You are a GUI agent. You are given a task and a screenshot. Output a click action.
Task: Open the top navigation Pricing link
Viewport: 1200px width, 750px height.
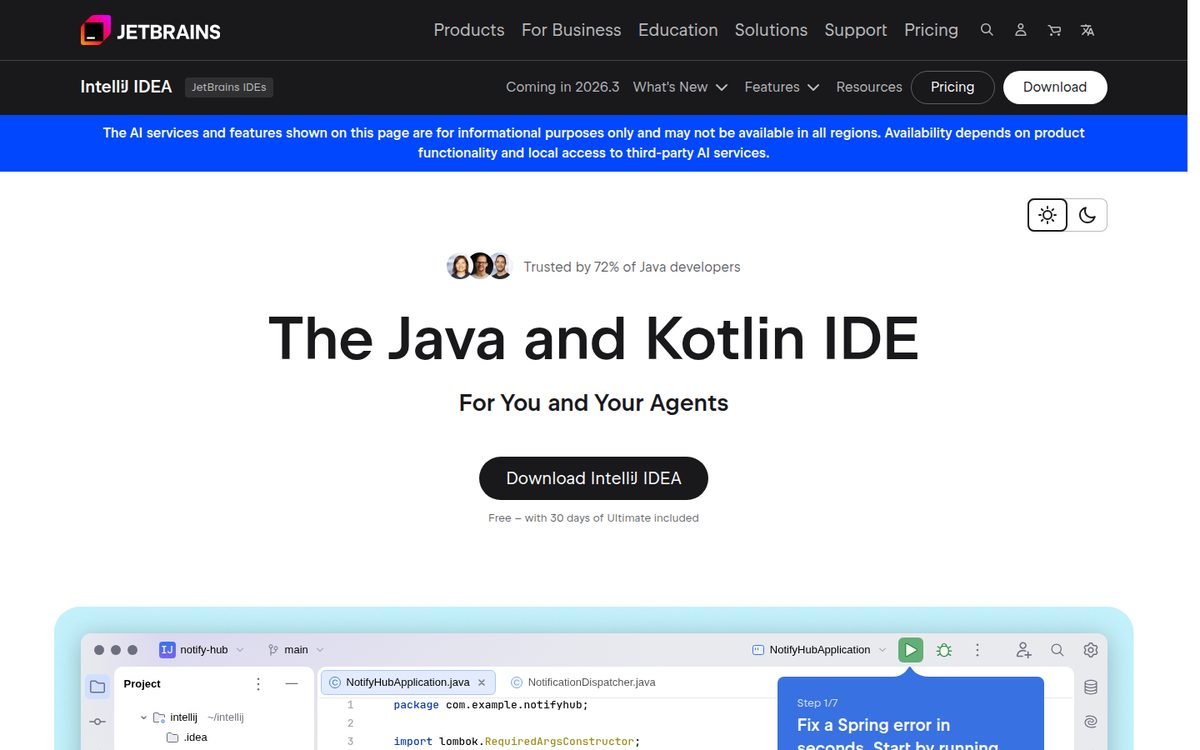[931, 30]
